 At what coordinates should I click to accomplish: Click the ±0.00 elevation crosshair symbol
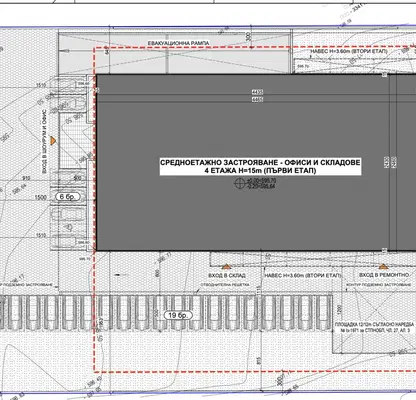point(239,183)
